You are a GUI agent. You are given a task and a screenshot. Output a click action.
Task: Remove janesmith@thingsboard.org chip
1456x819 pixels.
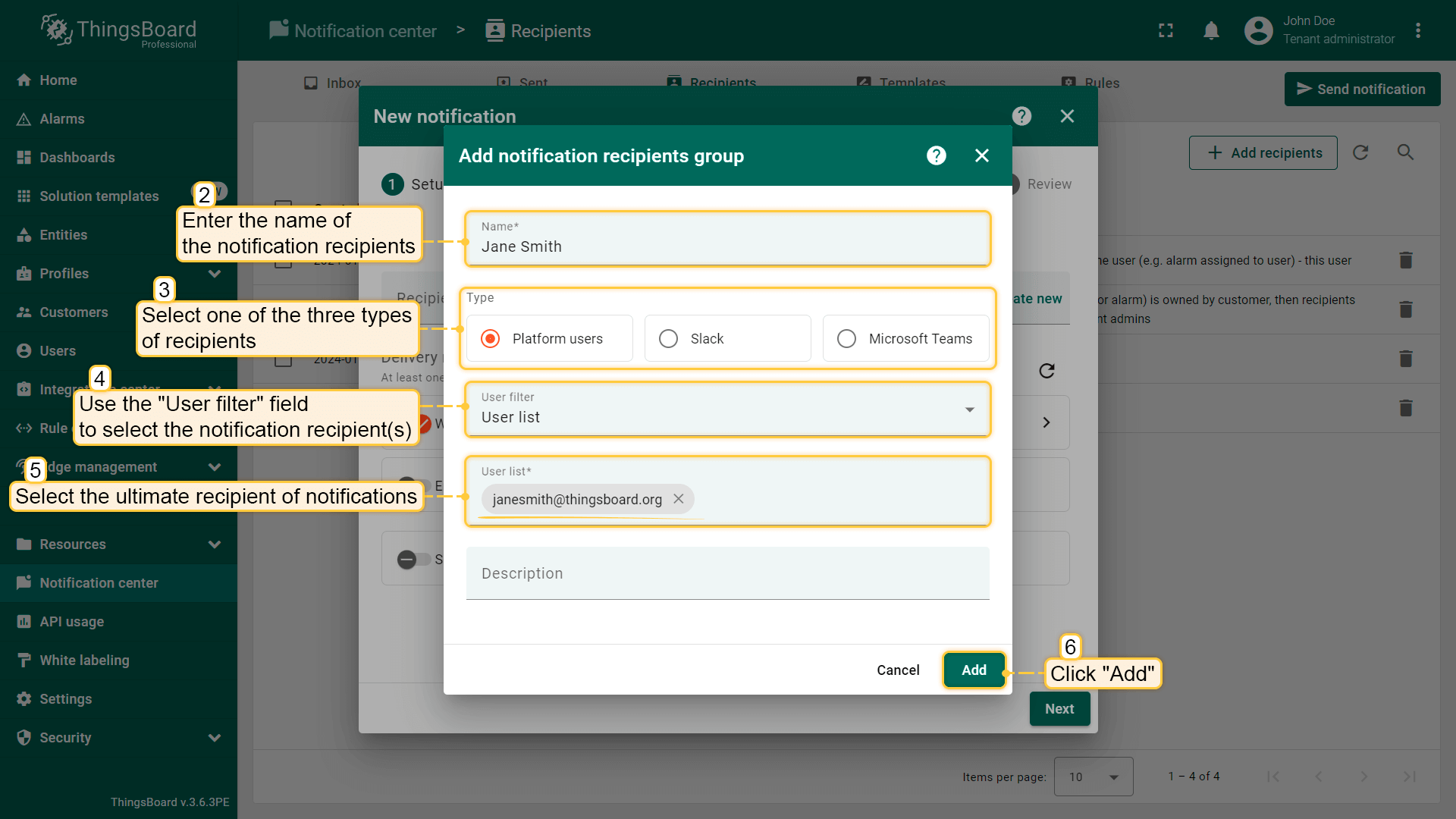click(679, 499)
